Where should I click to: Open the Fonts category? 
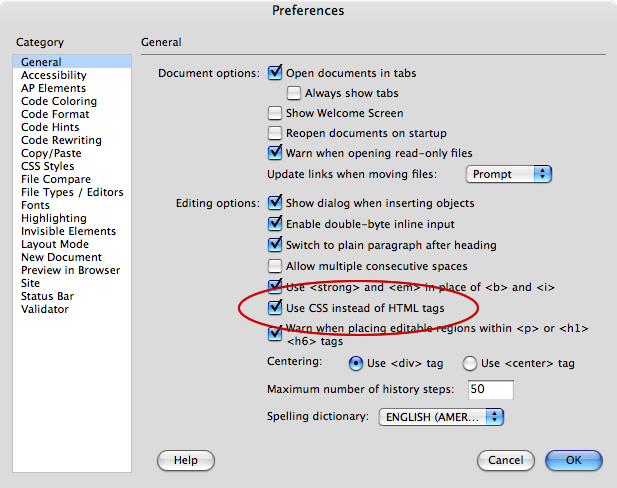[x=35, y=205]
